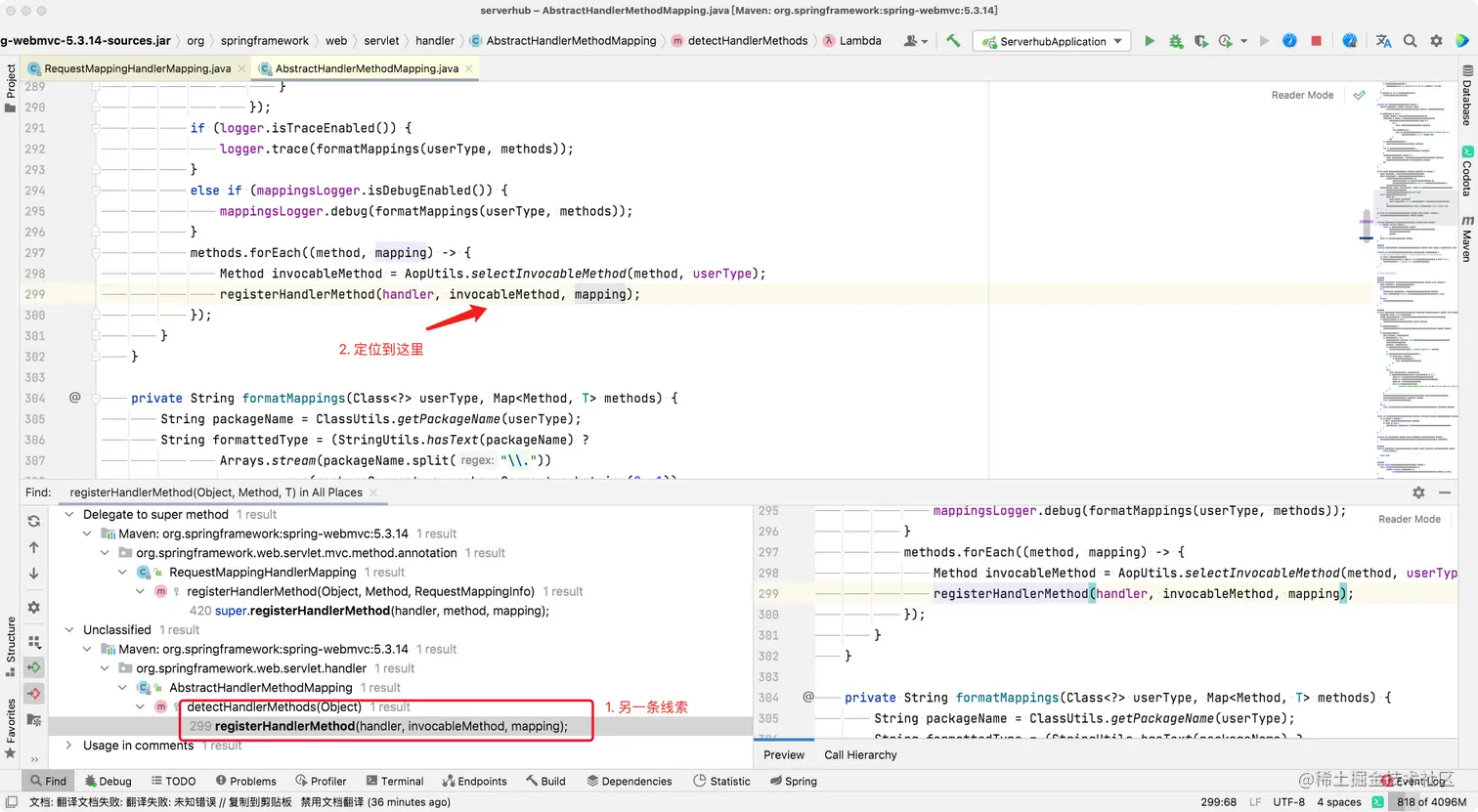
Task: Click the memory indicator 818 of 4096M
Action: pyautogui.click(x=1432, y=802)
